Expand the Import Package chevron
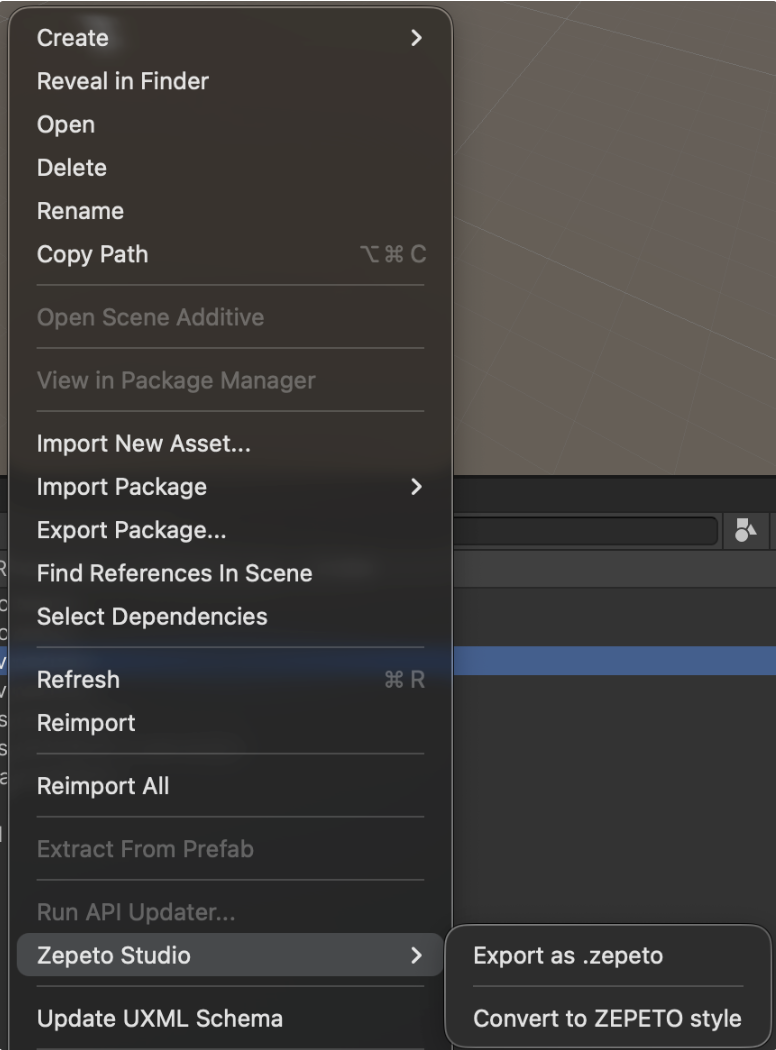 point(416,487)
